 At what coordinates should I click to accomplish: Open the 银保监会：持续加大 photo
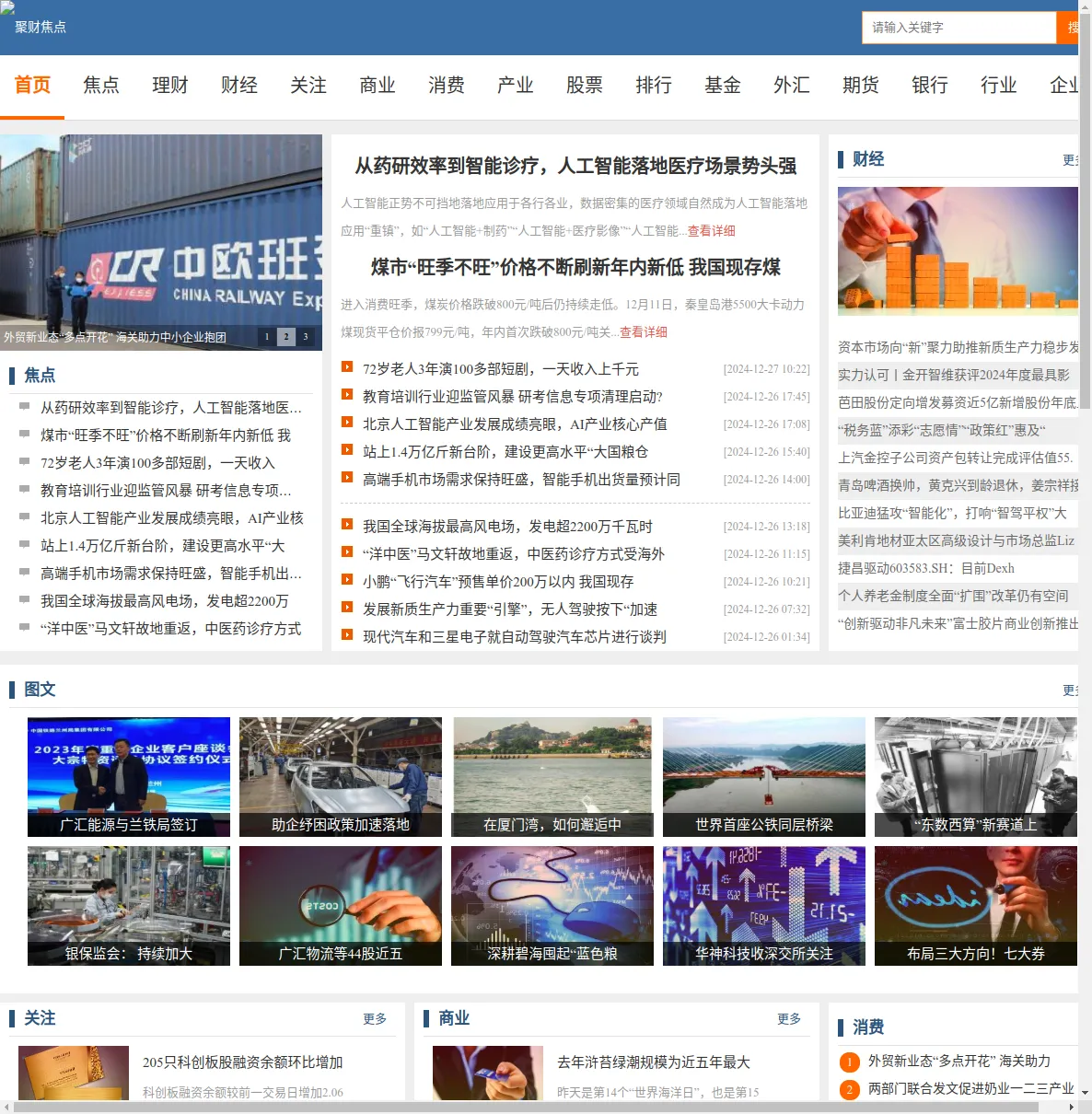pyautogui.click(x=129, y=906)
